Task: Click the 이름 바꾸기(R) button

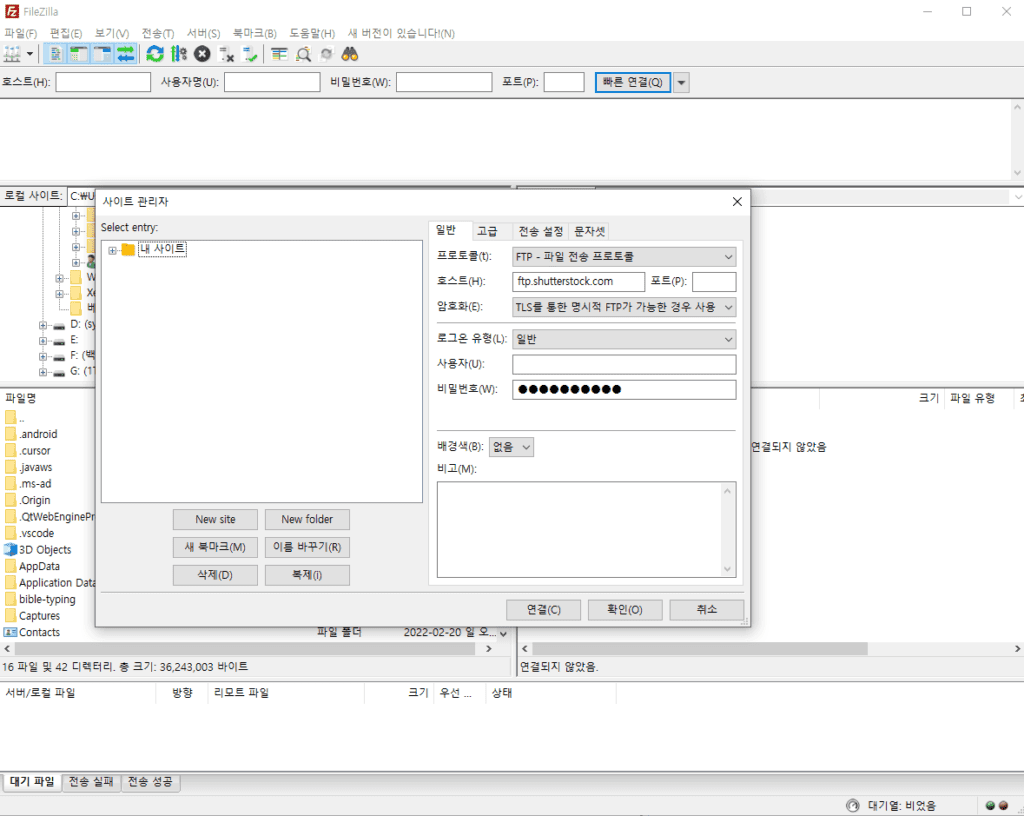Action: (x=307, y=547)
